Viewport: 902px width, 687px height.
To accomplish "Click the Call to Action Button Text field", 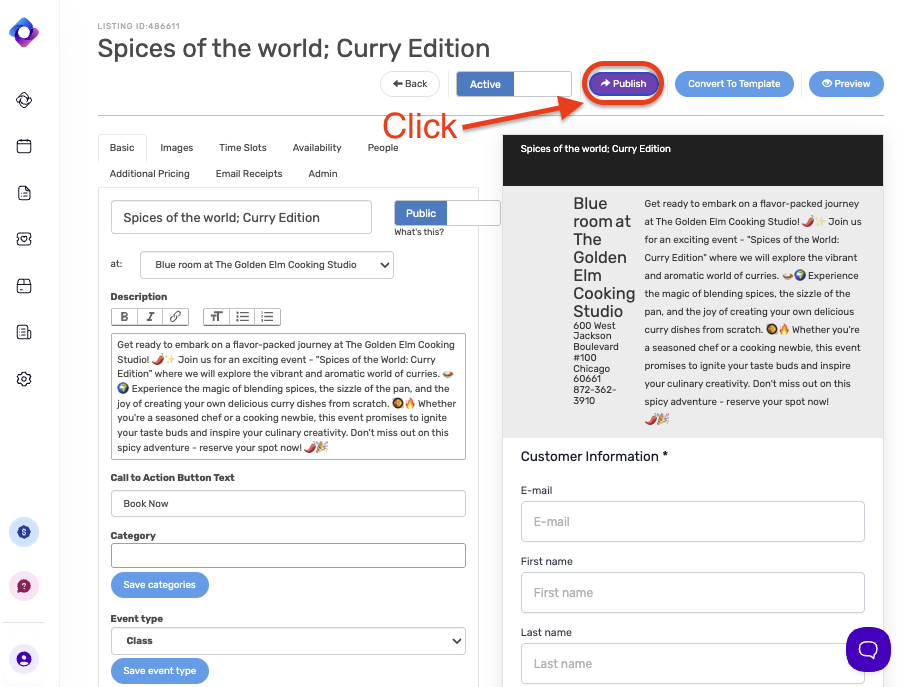I will pos(288,504).
